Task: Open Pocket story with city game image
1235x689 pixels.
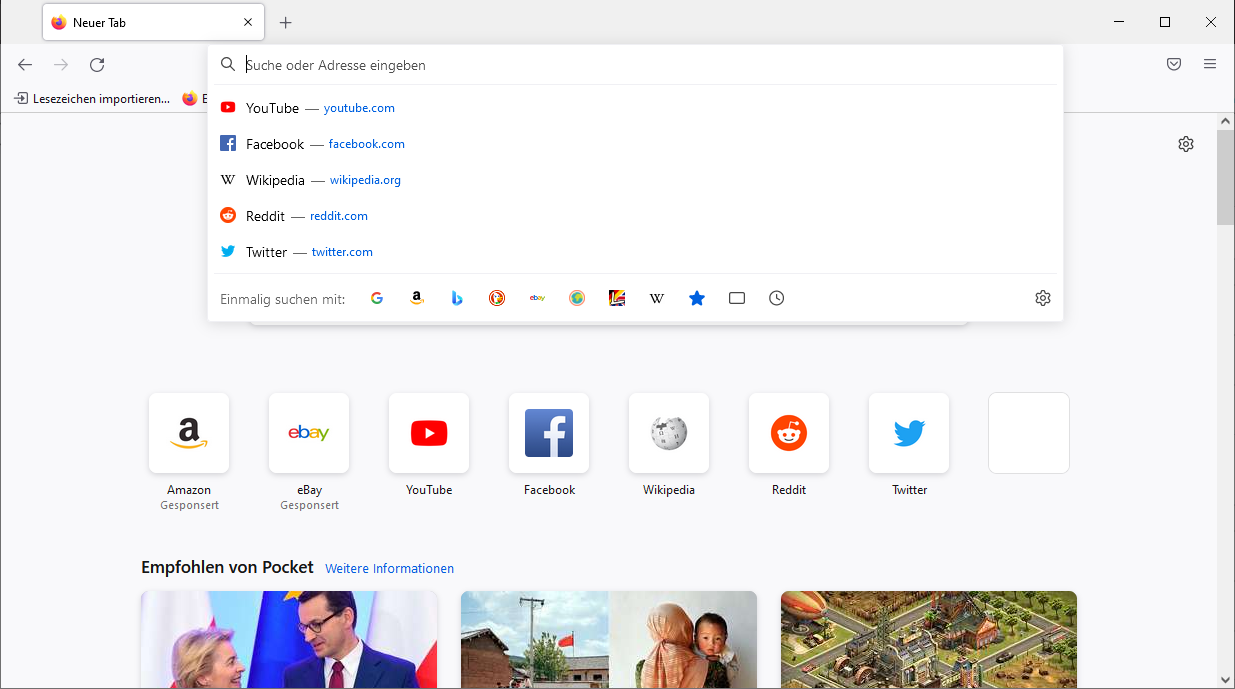Action: coord(929,640)
